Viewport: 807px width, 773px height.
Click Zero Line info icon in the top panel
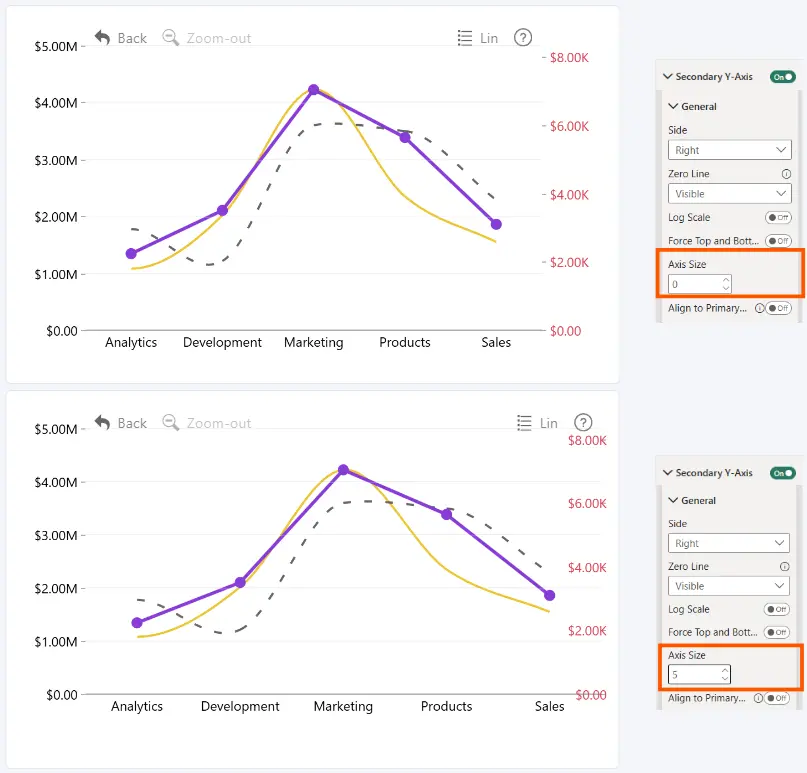tap(786, 174)
